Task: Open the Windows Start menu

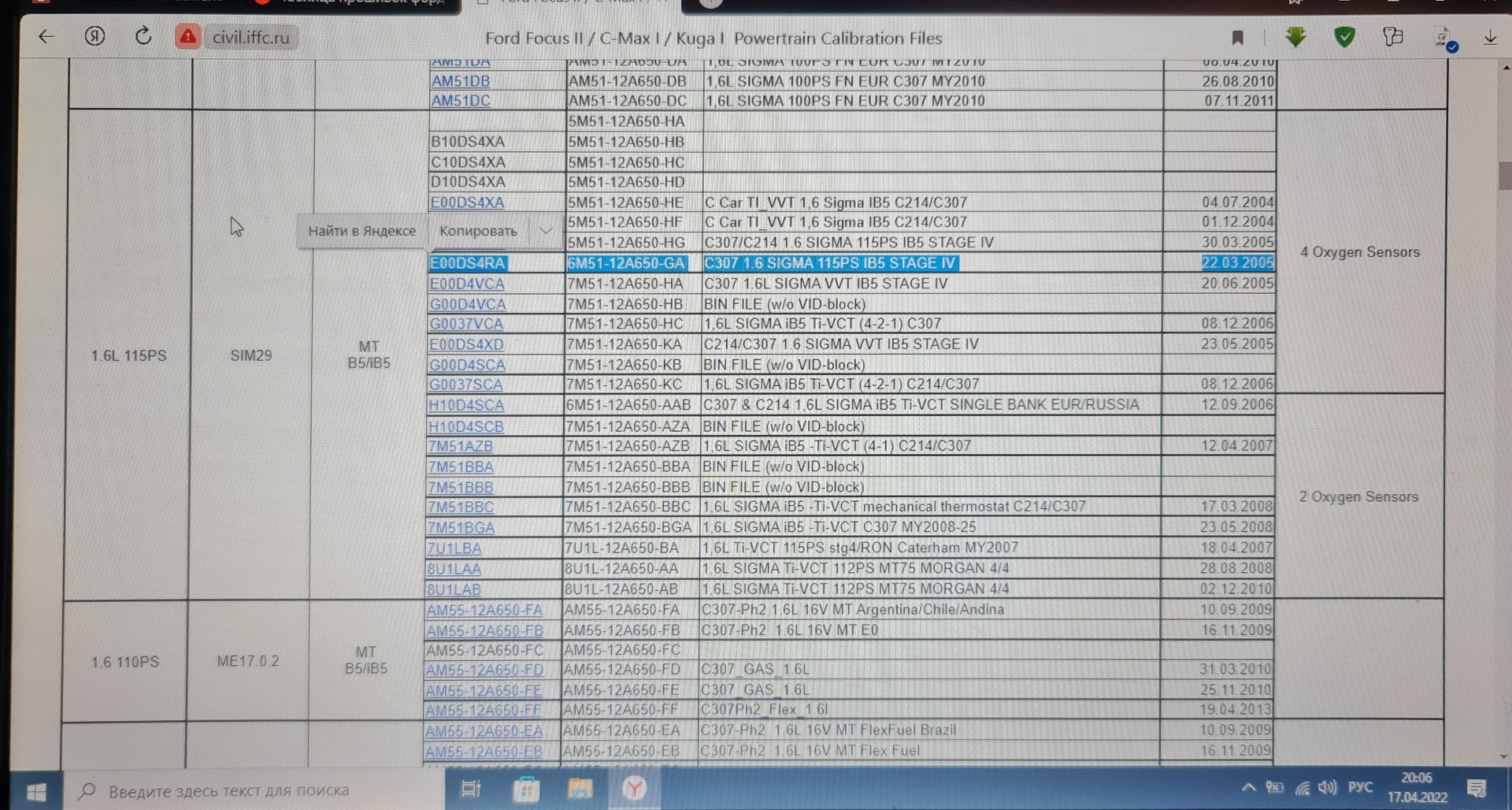Action: point(36,790)
